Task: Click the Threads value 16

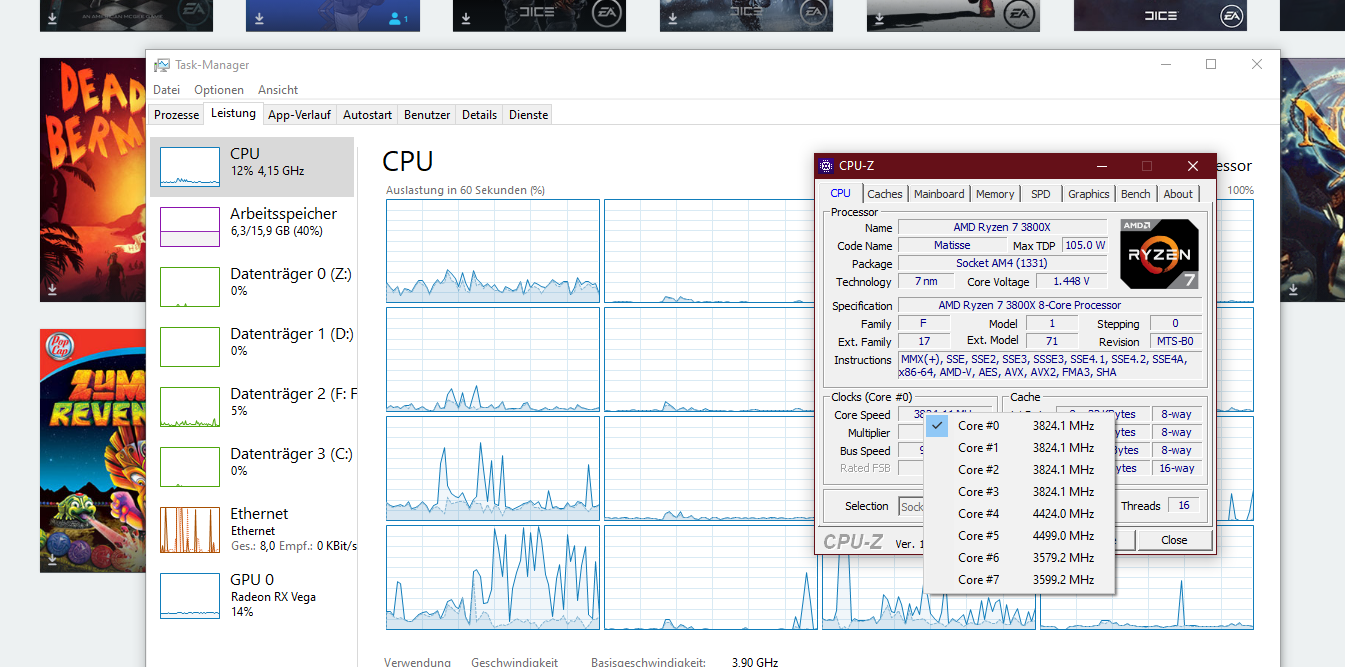Action: pos(1184,506)
